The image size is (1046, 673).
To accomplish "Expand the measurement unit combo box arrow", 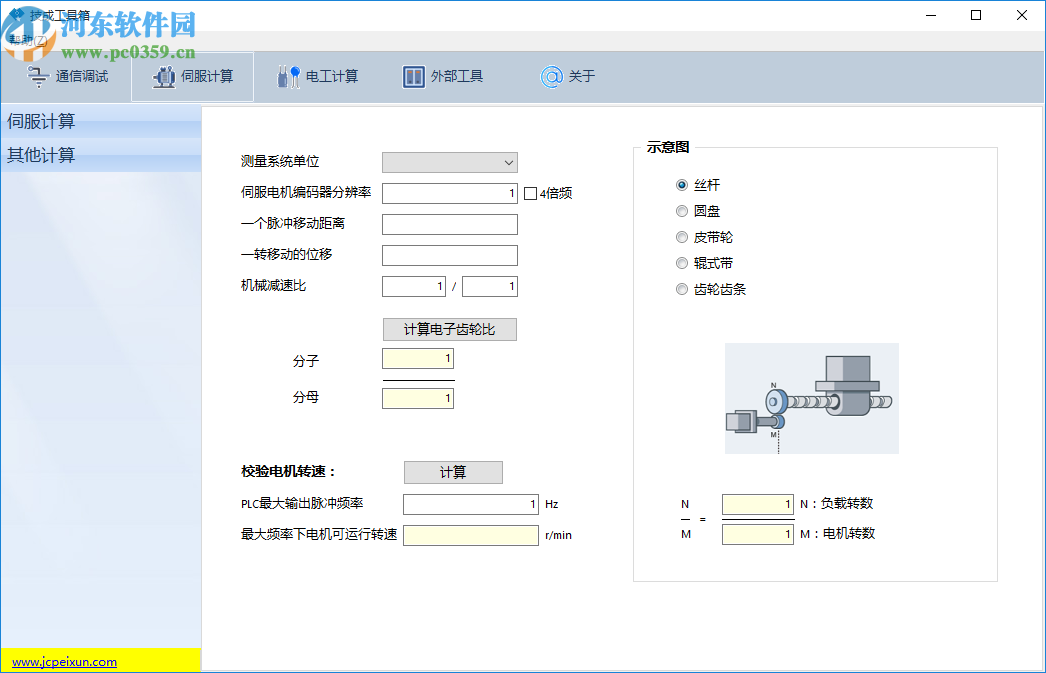I will point(508,162).
